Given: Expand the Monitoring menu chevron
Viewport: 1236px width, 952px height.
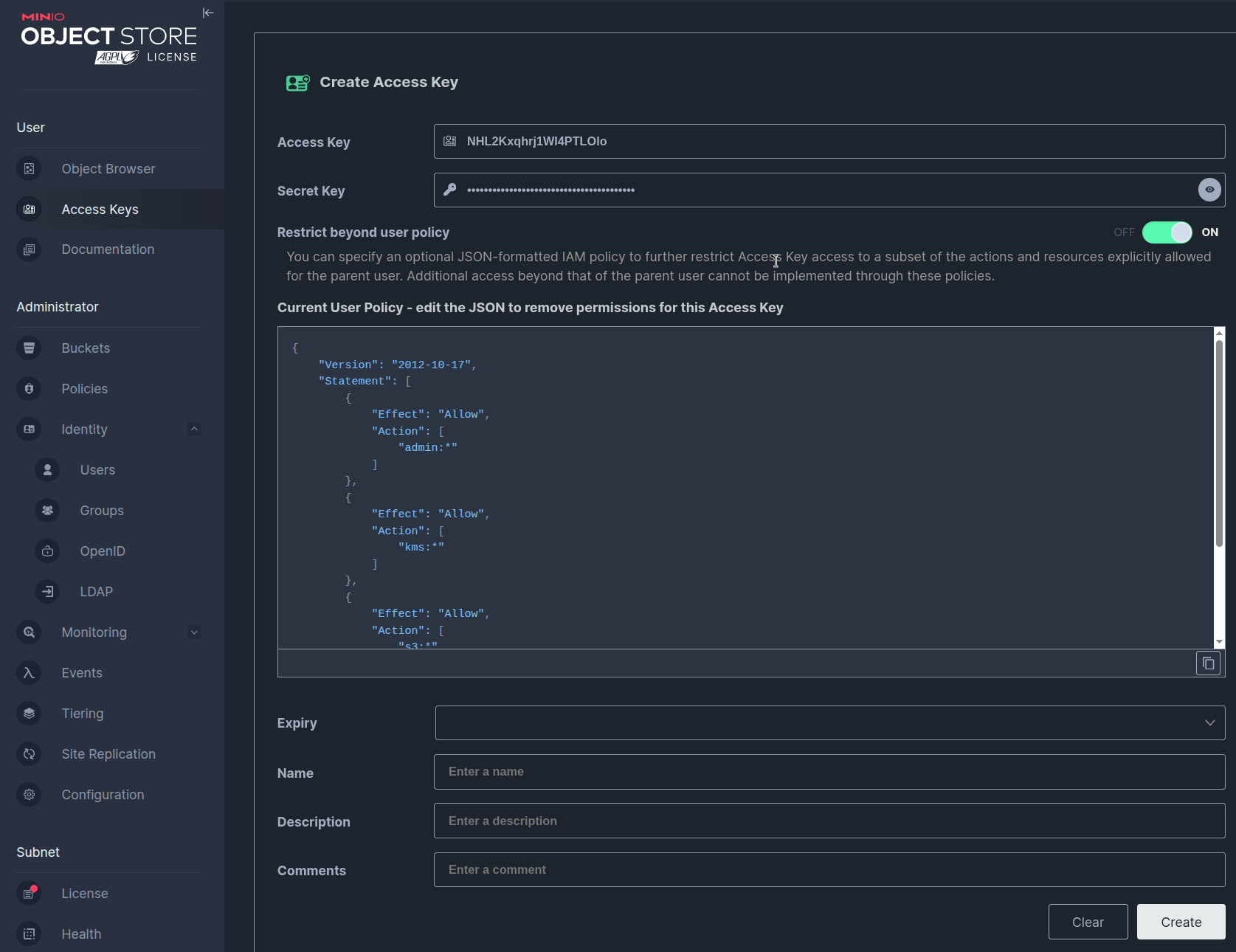Looking at the screenshot, I should pyautogui.click(x=194, y=632).
